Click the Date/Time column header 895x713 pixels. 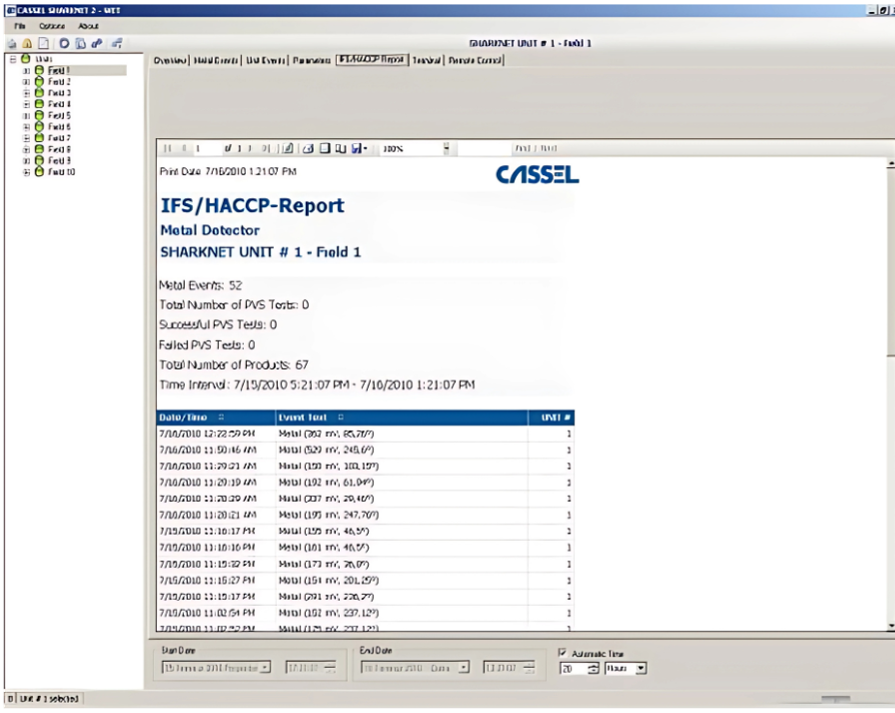coord(216,417)
